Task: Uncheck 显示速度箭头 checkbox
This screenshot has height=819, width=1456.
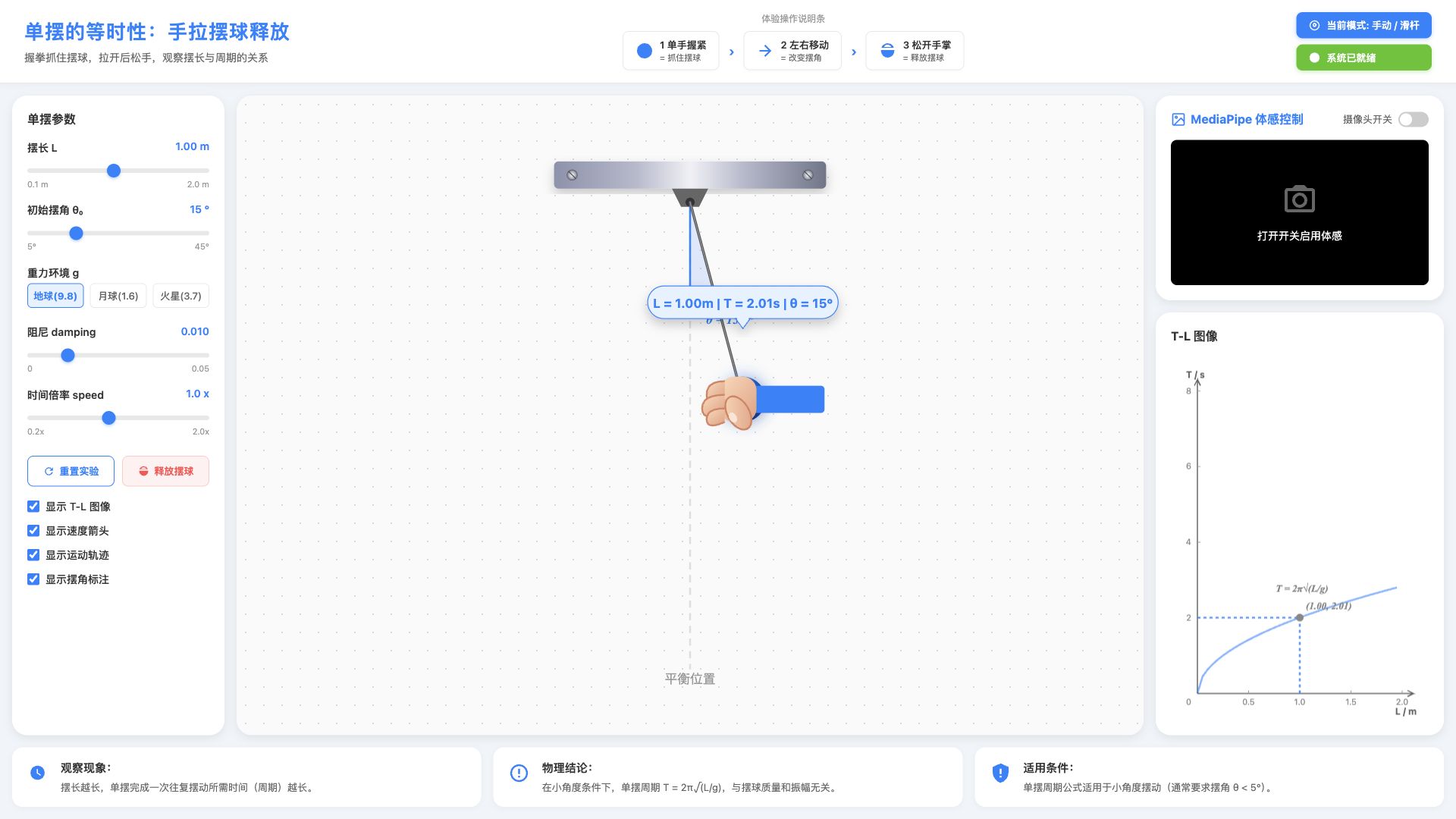Action: pos(33,531)
